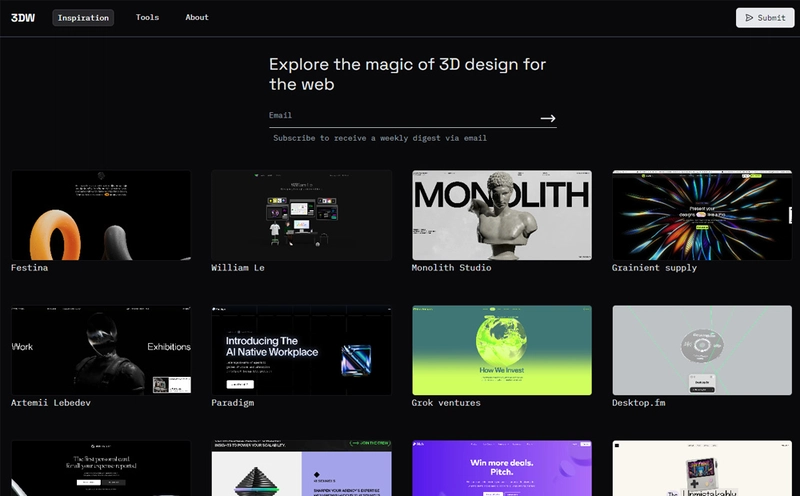
Task: Go to the About page
Action: coord(197,17)
